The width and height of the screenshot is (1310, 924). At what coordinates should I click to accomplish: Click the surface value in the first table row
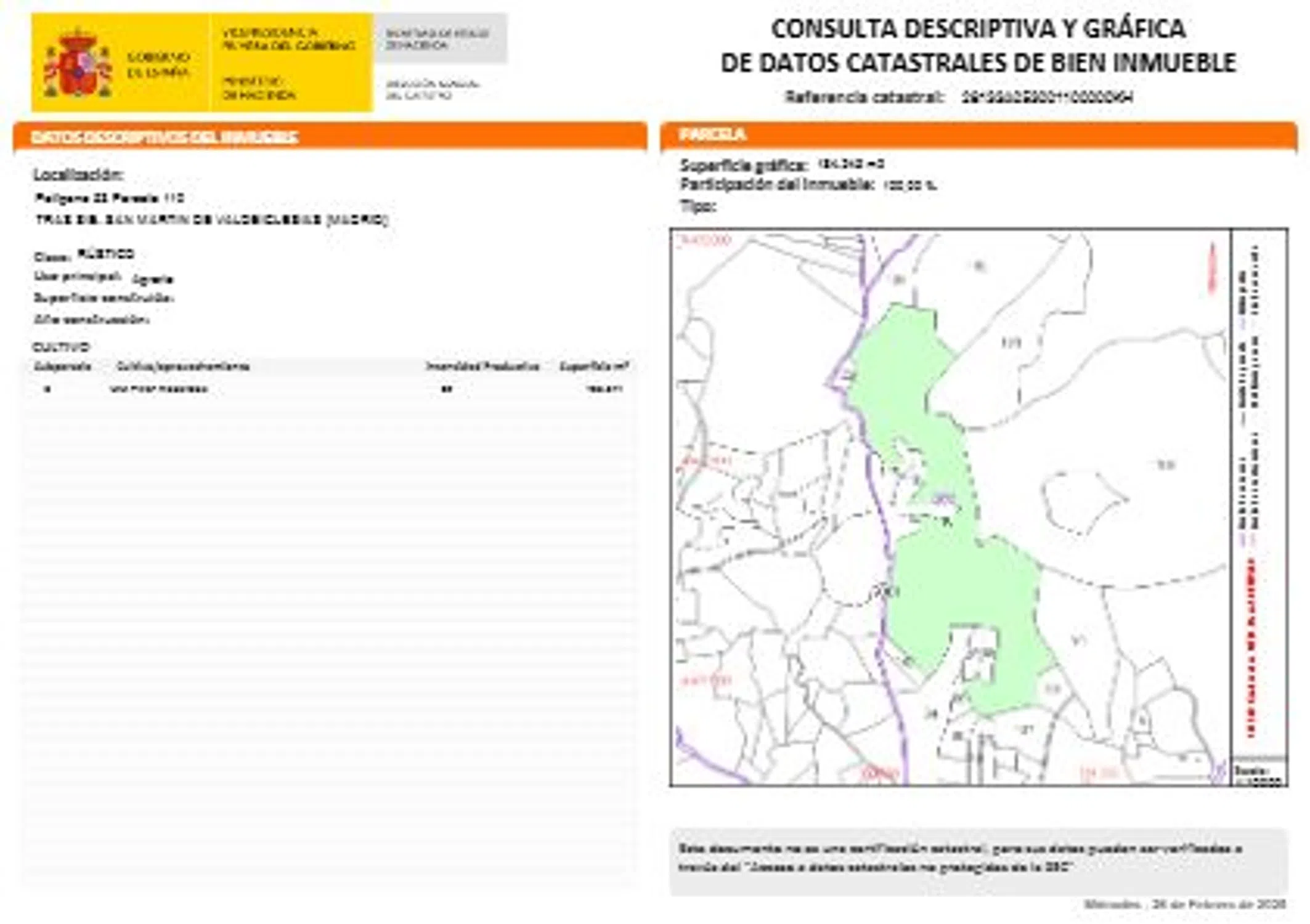604,389
